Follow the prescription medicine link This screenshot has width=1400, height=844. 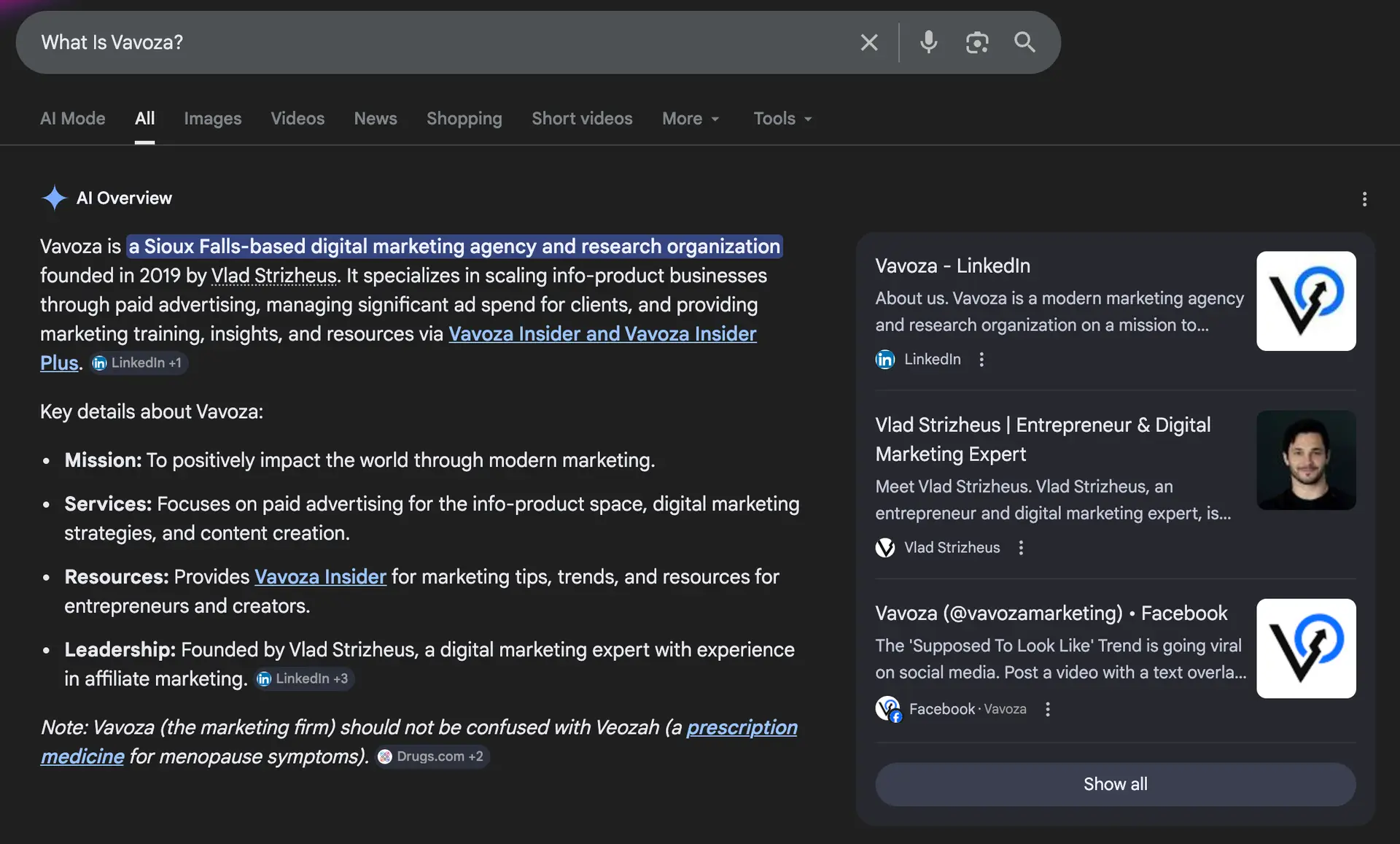click(741, 728)
